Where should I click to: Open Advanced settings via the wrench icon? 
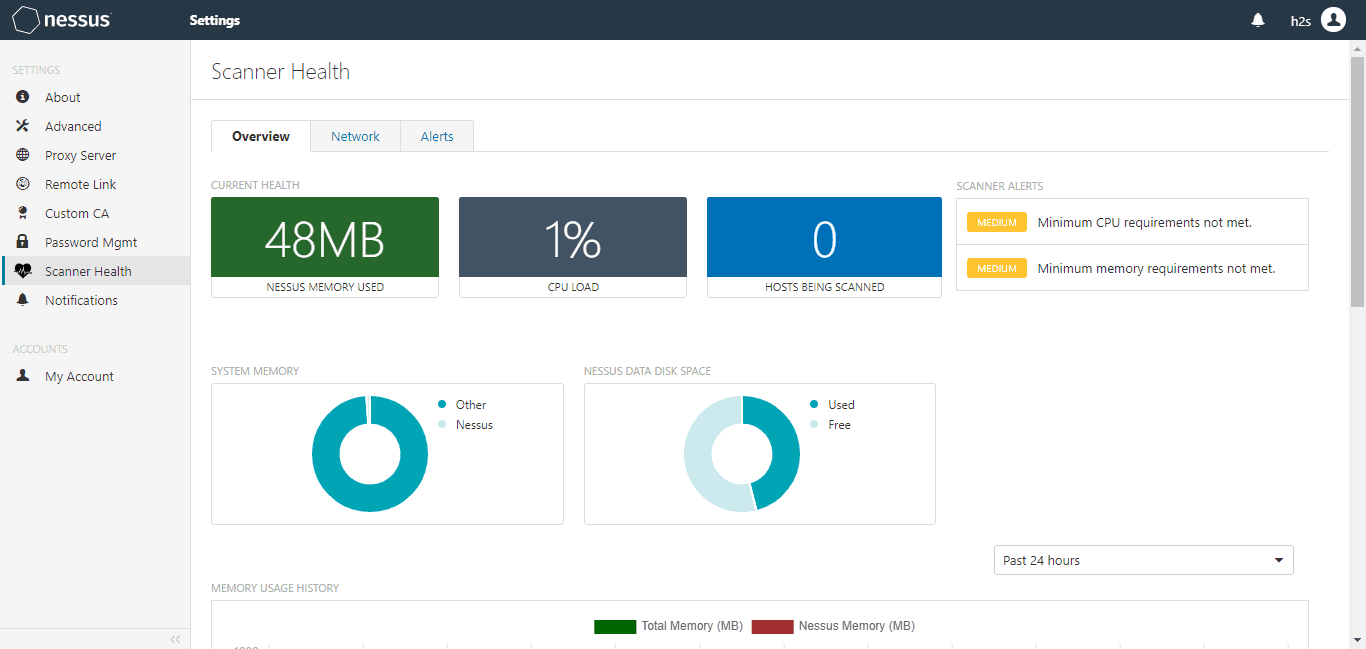[22, 126]
